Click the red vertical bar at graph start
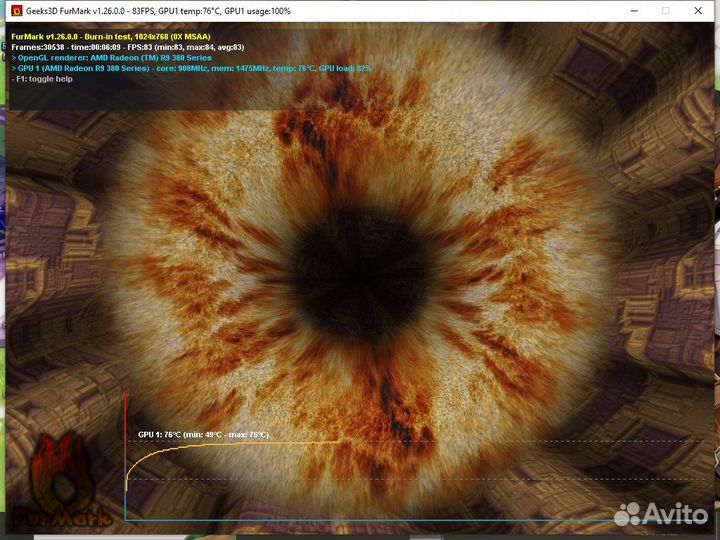Viewport: 720px width, 540px height. pos(125,420)
